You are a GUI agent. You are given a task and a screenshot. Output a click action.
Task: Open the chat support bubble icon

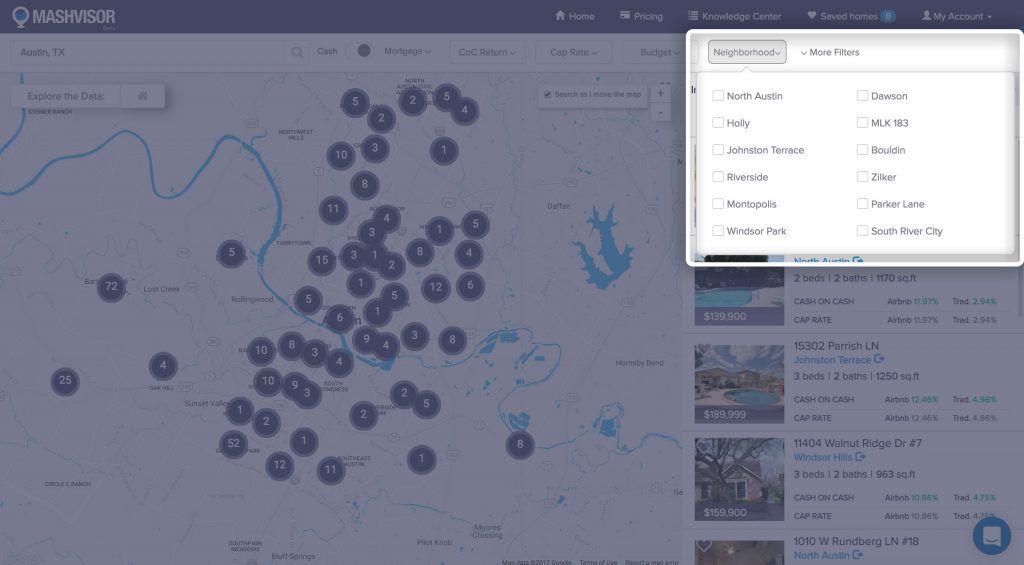point(991,536)
